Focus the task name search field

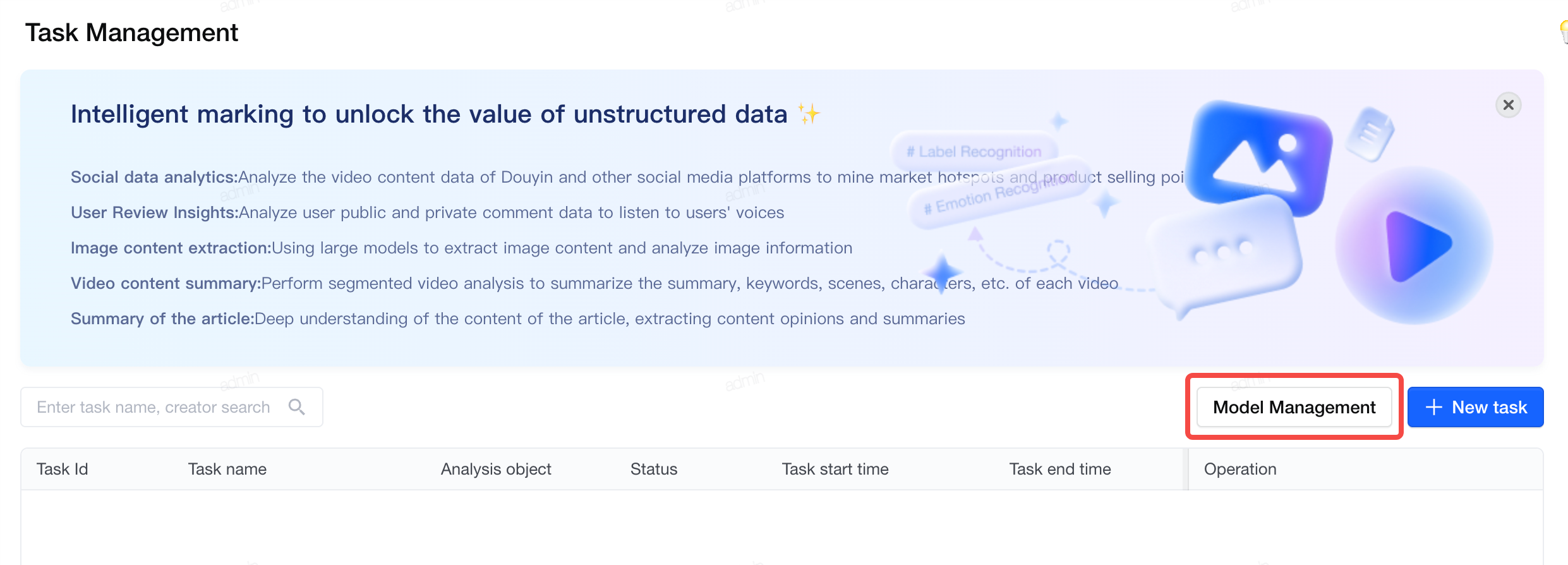172,407
